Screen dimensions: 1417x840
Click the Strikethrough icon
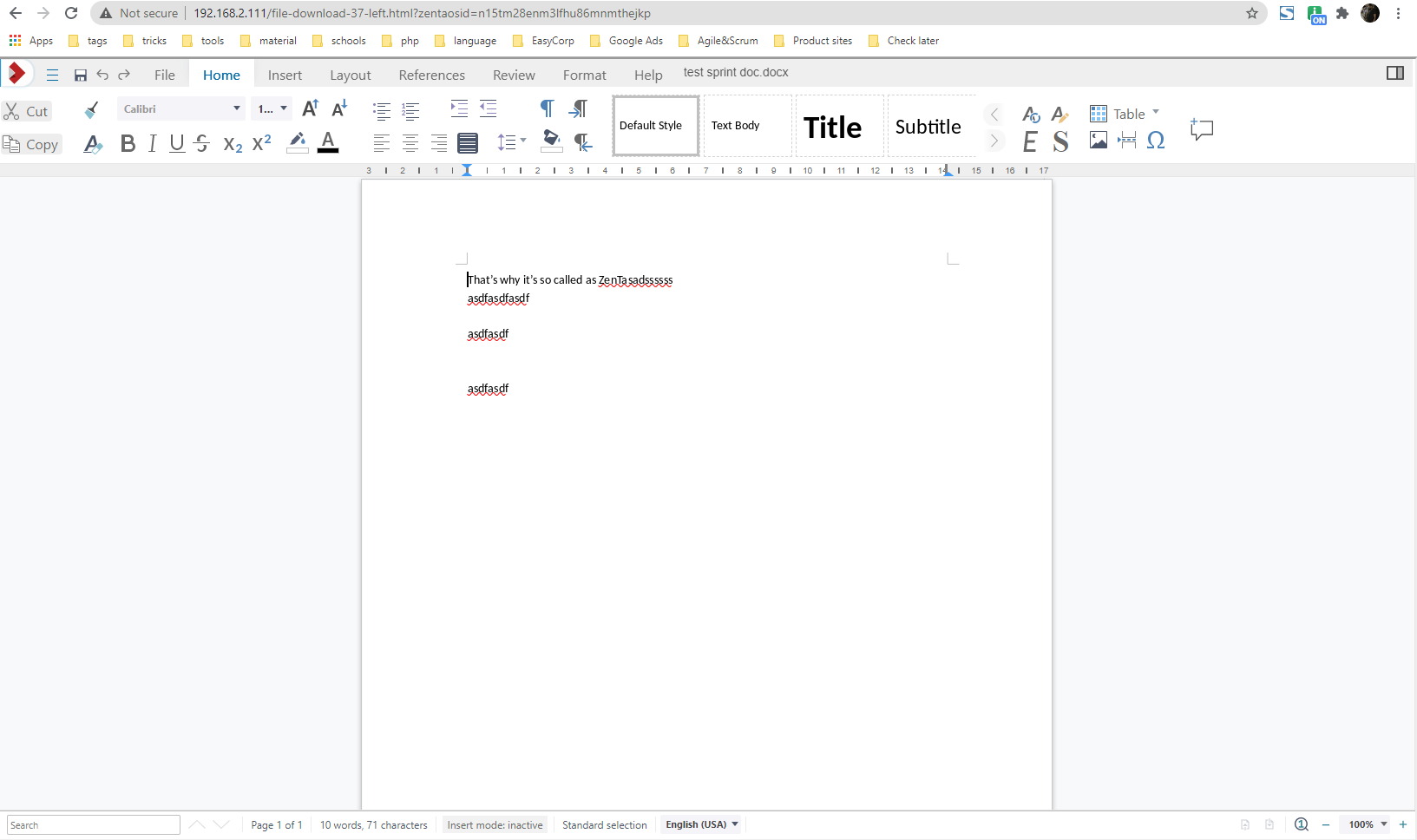click(202, 144)
